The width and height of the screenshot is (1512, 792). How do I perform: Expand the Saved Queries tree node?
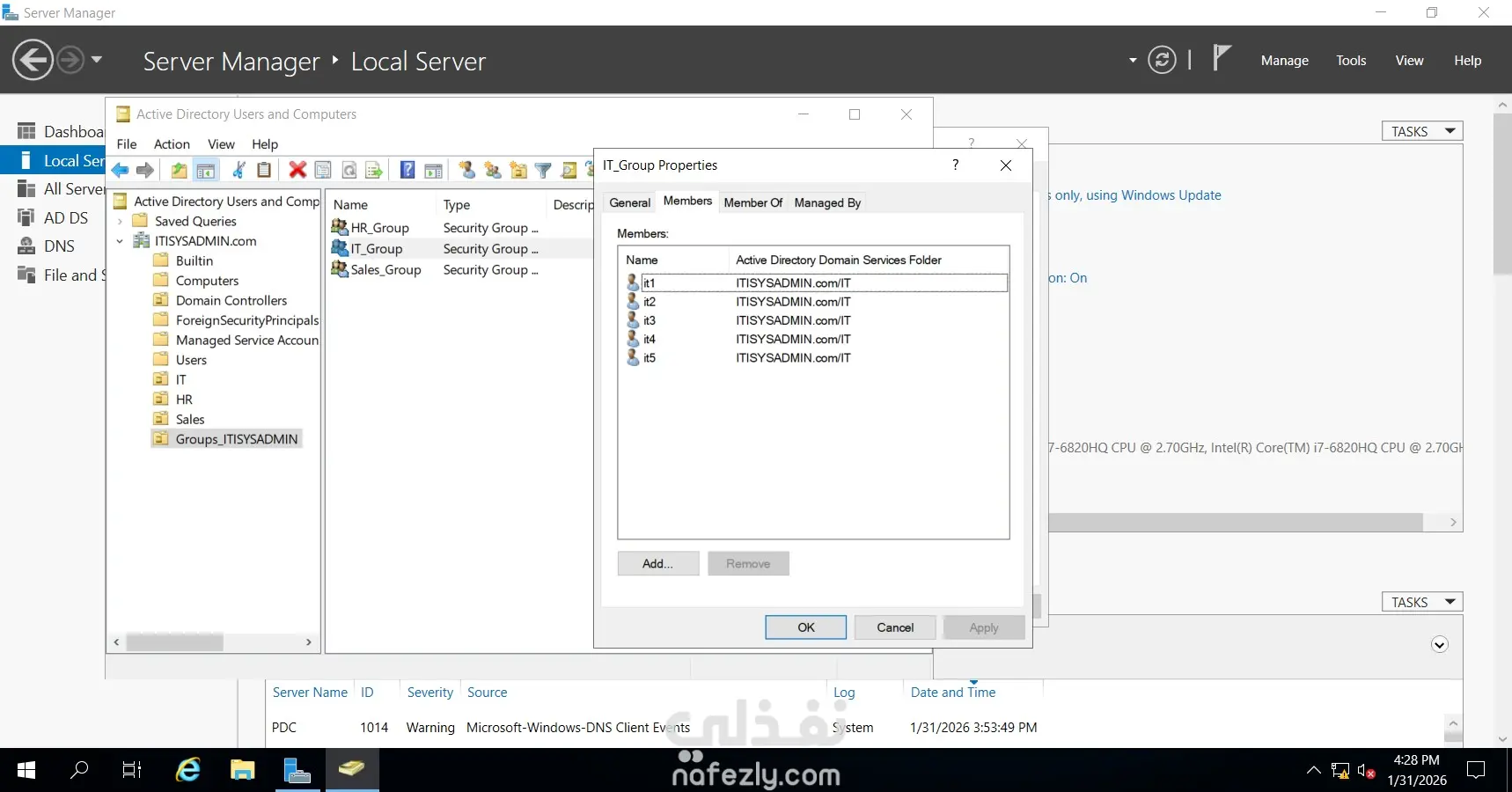120,222
